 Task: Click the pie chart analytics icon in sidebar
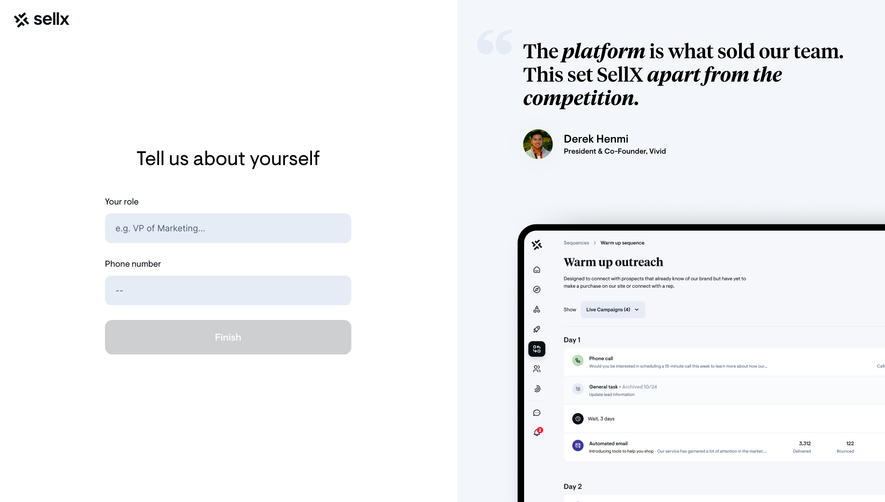(537, 388)
